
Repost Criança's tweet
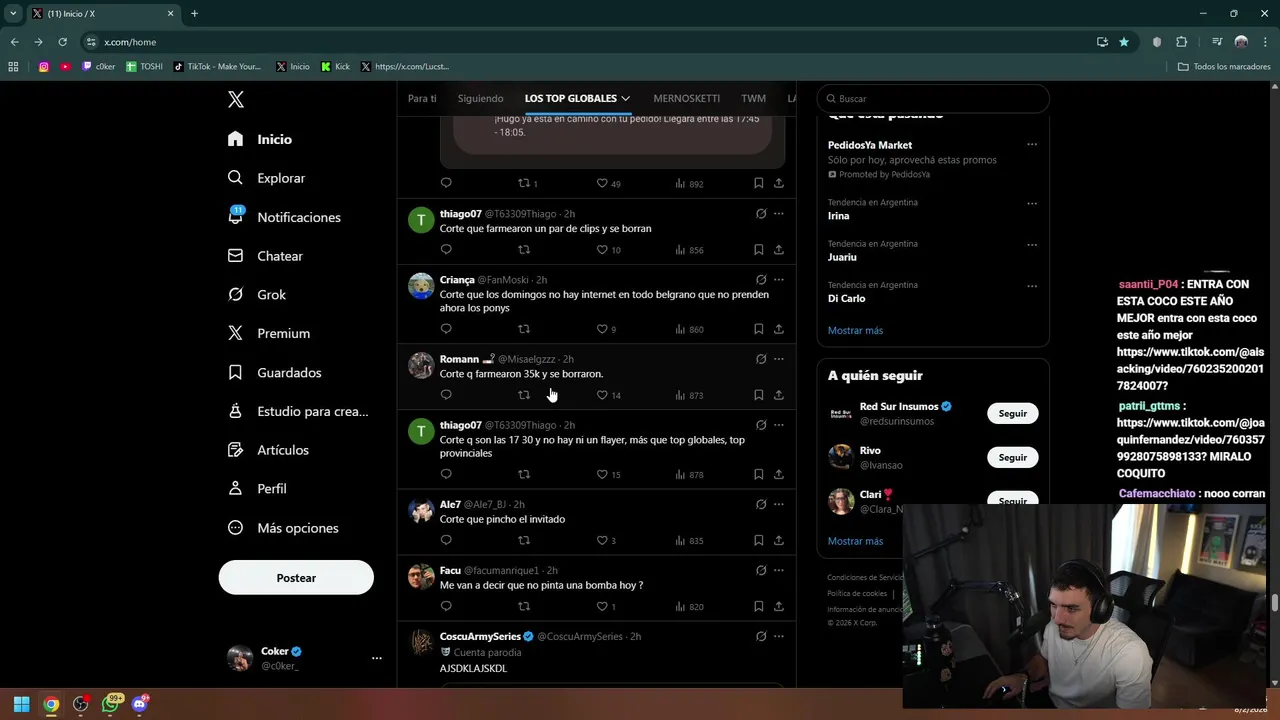point(524,329)
